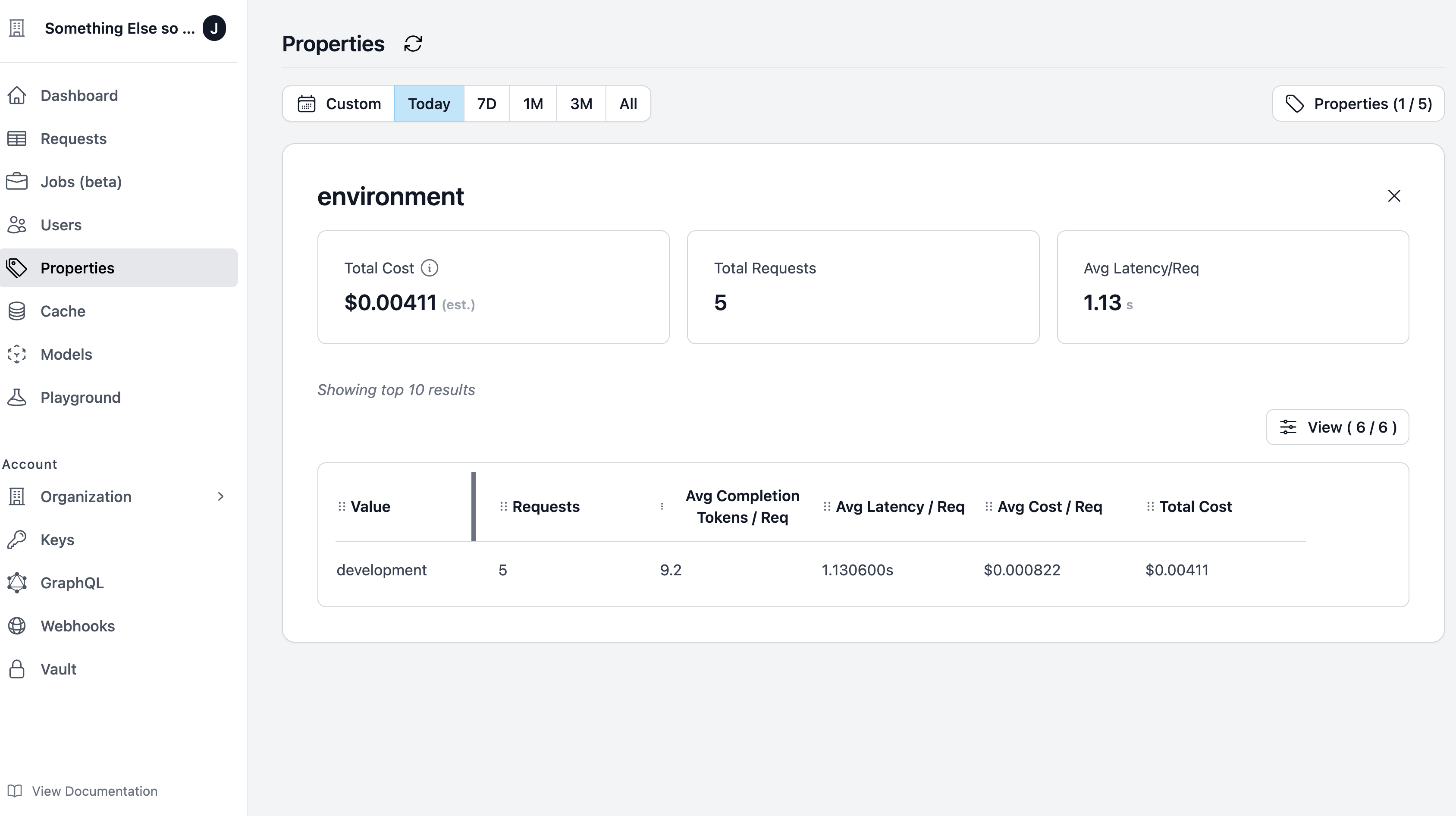Select the Models icon in the sidebar
Viewport: 1456px width, 816px height.
[x=16, y=355]
